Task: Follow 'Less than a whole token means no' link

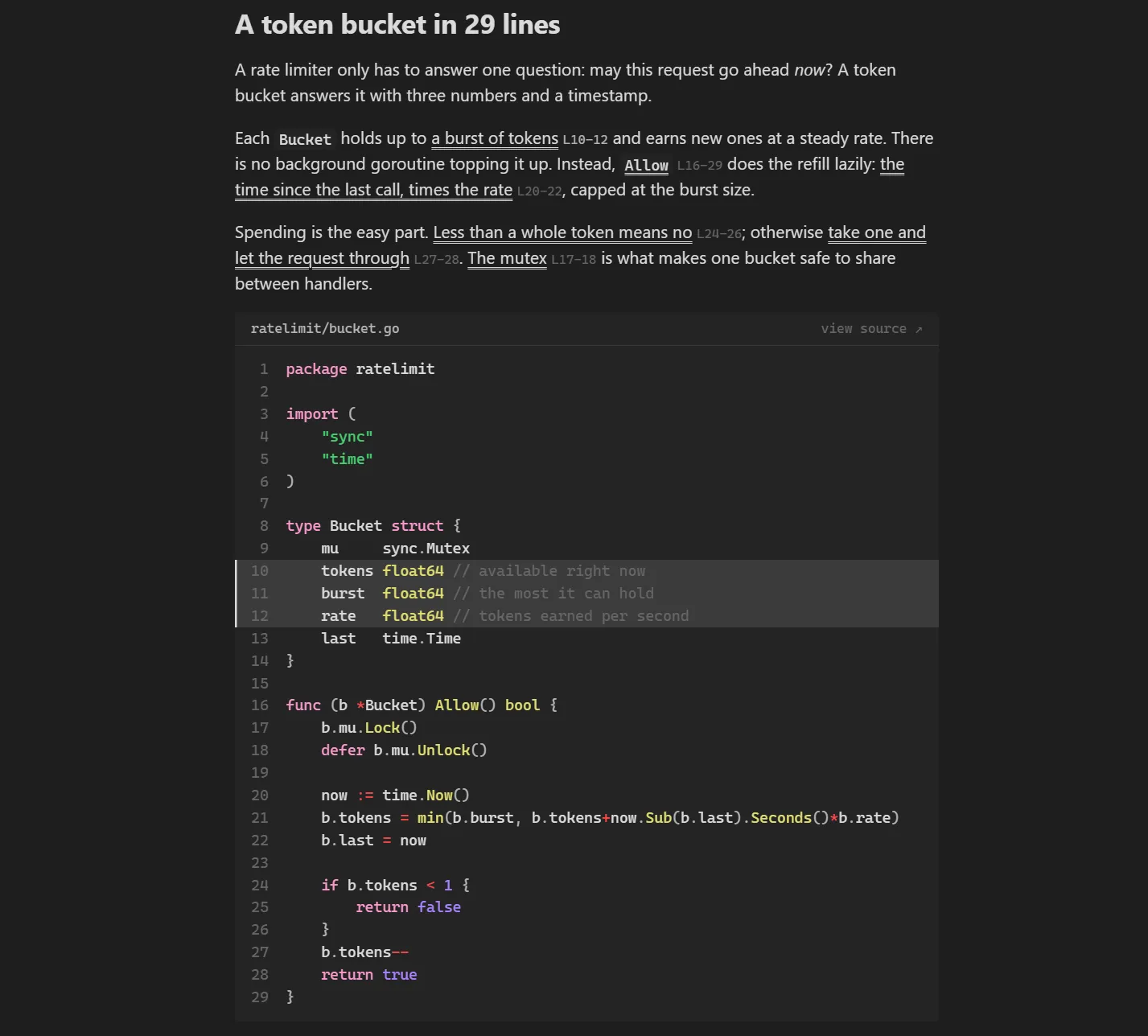Action: coord(562,232)
